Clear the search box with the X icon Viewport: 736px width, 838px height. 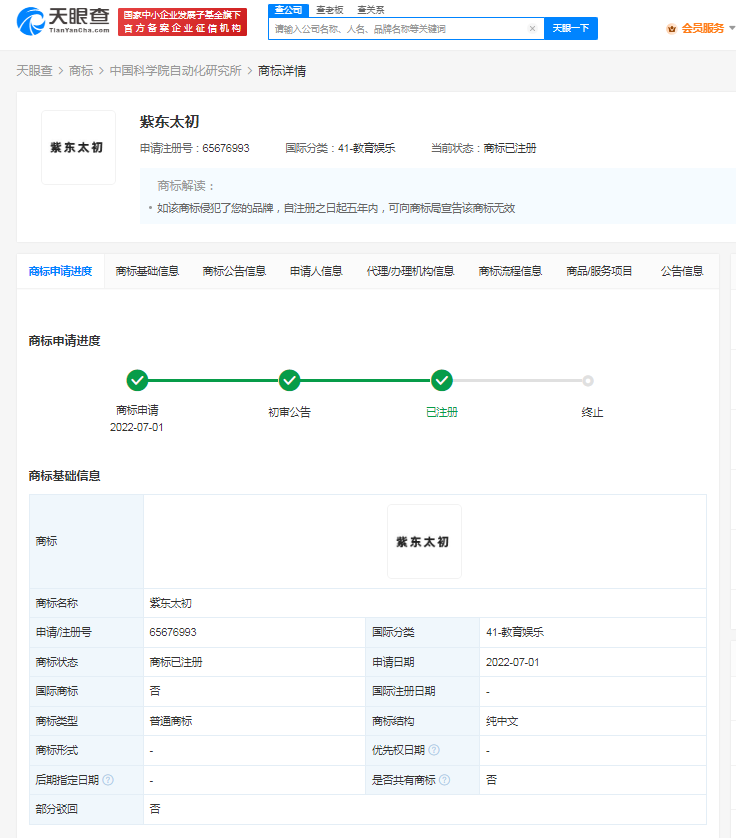click(x=532, y=29)
